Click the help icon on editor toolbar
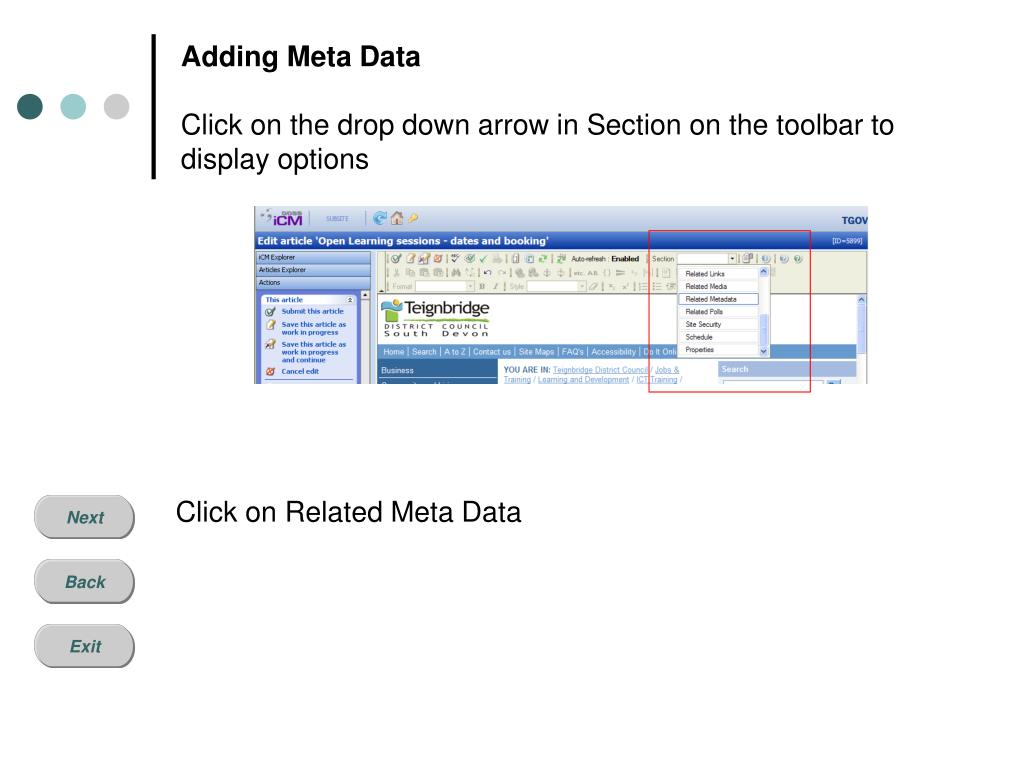Screen dimensions: 1024x768 point(797,259)
